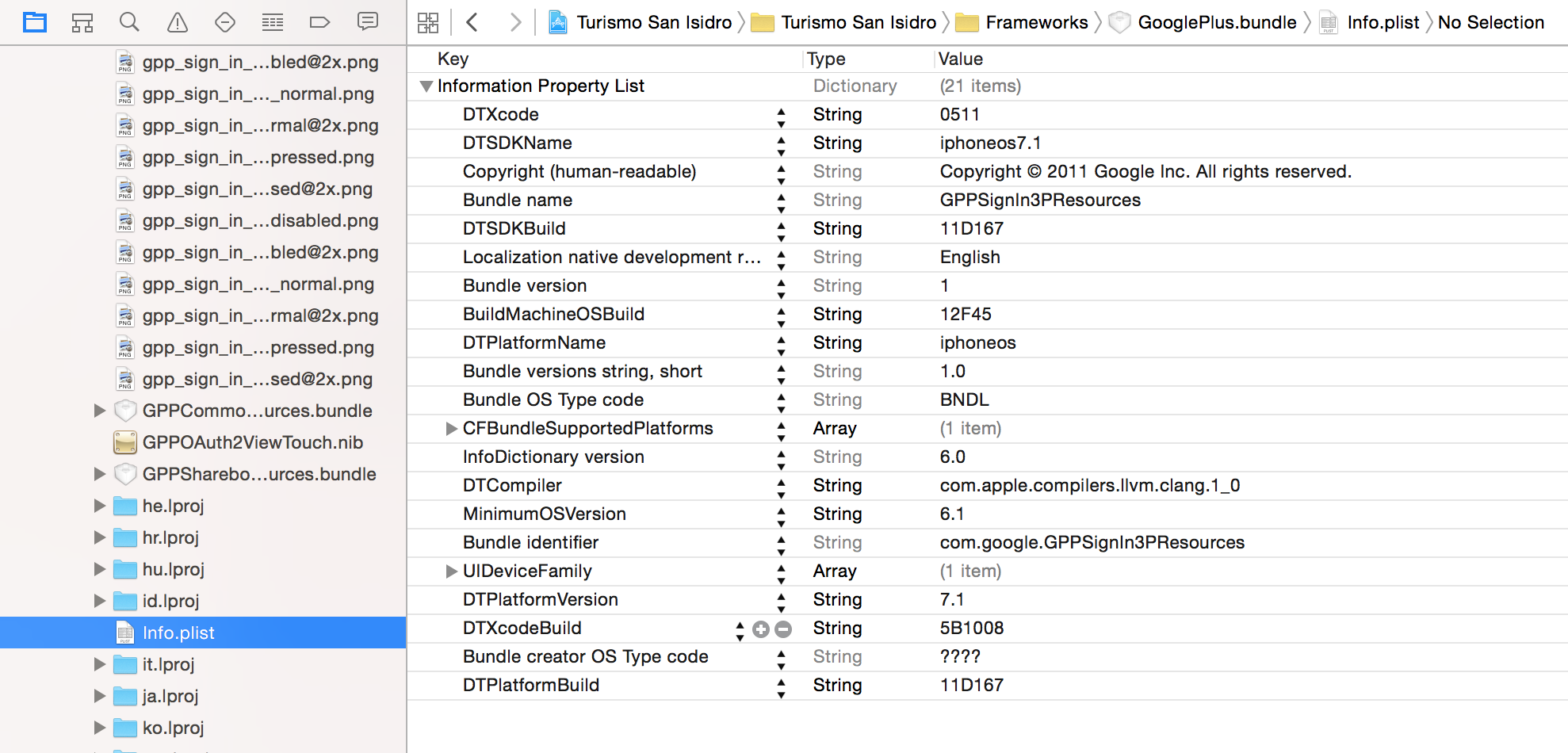Select the InfoDictionary version key
The image size is (1568, 753).
click(x=553, y=457)
